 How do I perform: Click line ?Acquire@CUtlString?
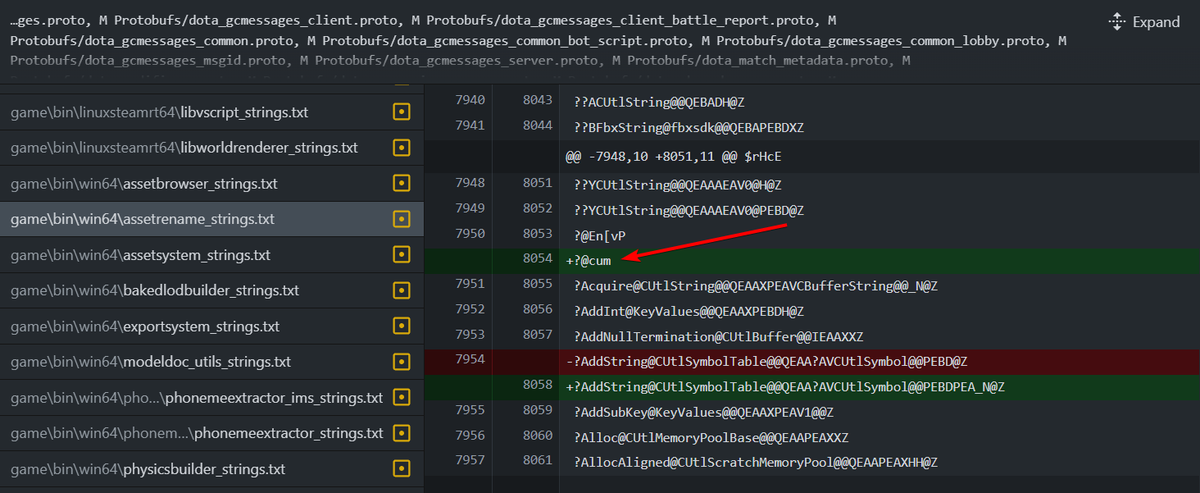click(755, 285)
